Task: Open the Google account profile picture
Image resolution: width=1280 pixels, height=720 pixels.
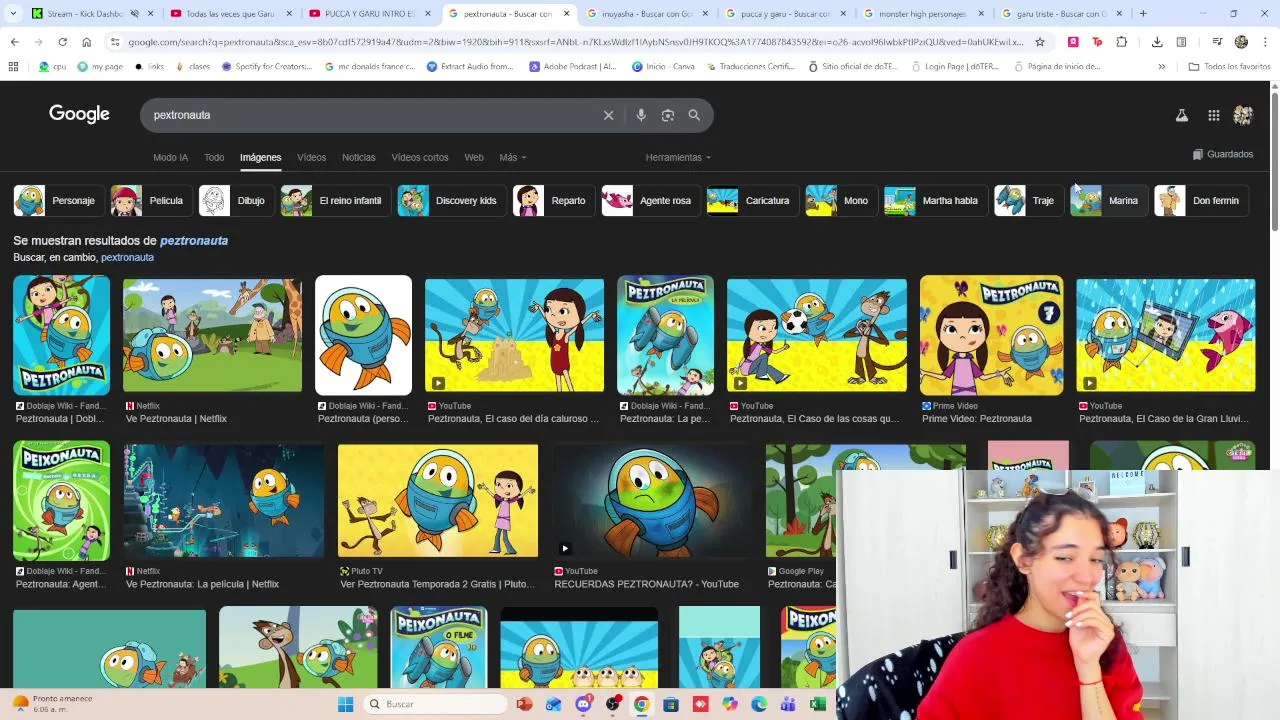Action: 1243,115
